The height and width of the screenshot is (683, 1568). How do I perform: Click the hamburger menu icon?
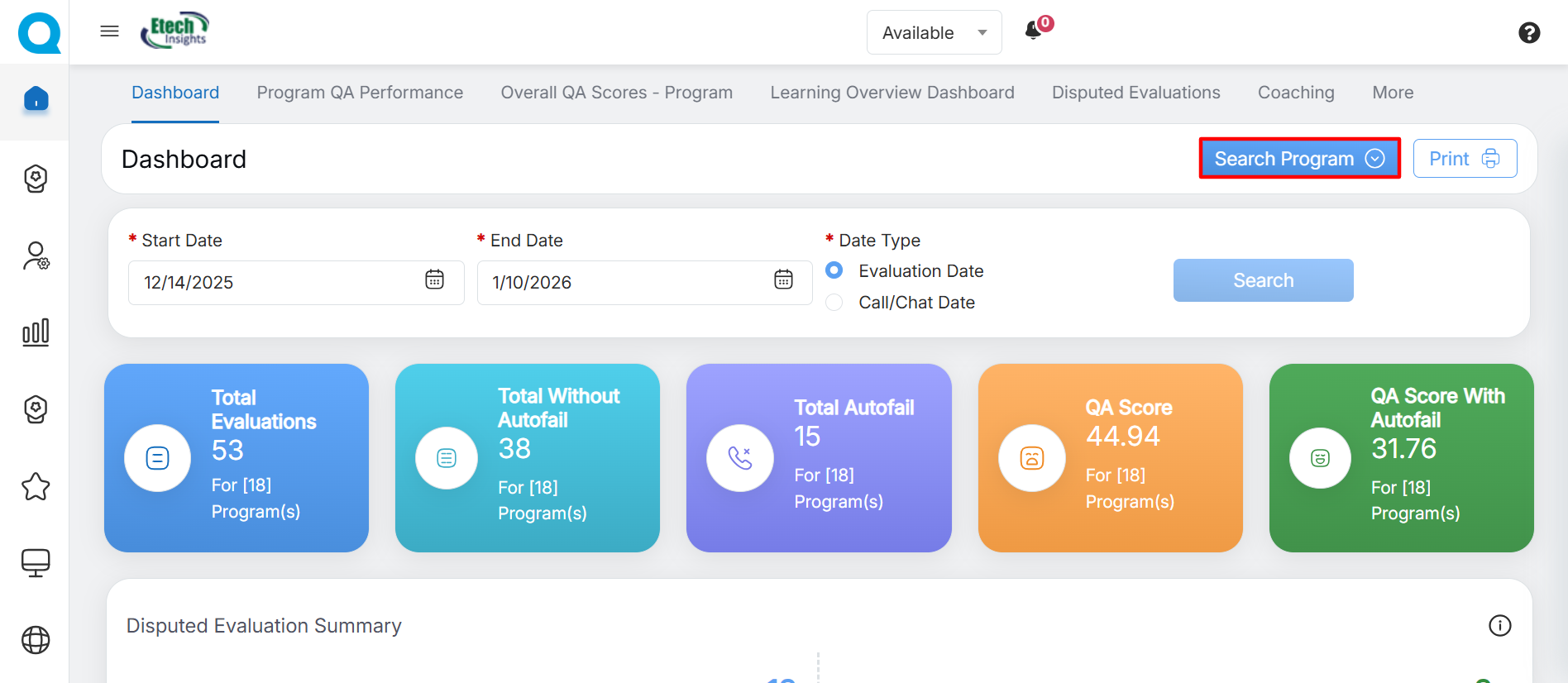tap(109, 31)
